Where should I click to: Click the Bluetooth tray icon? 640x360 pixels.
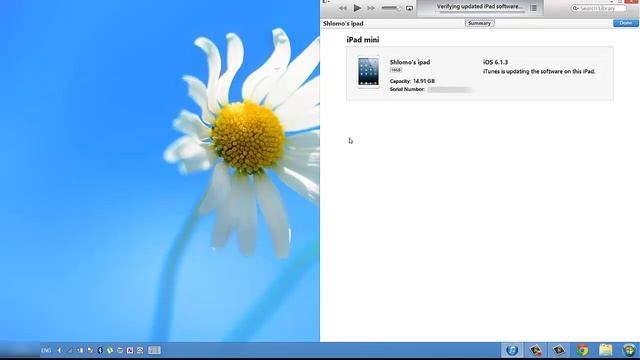coord(100,350)
